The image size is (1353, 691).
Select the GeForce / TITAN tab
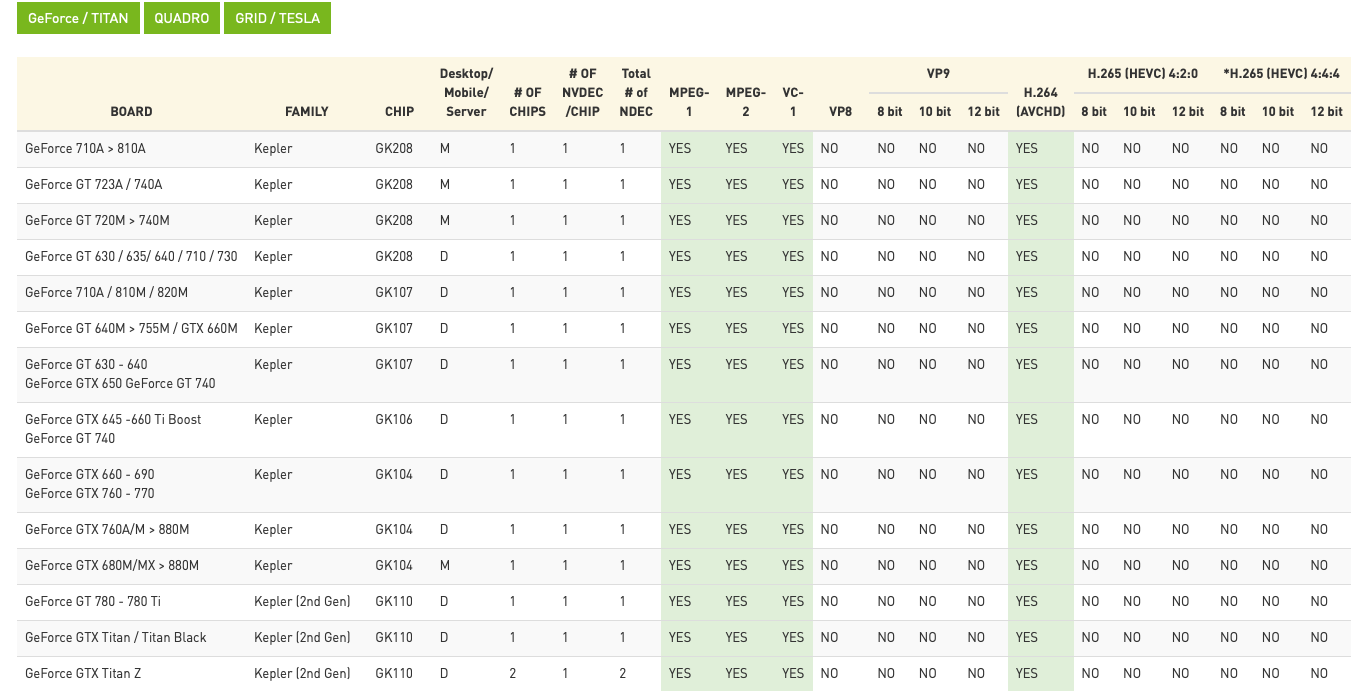click(79, 18)
